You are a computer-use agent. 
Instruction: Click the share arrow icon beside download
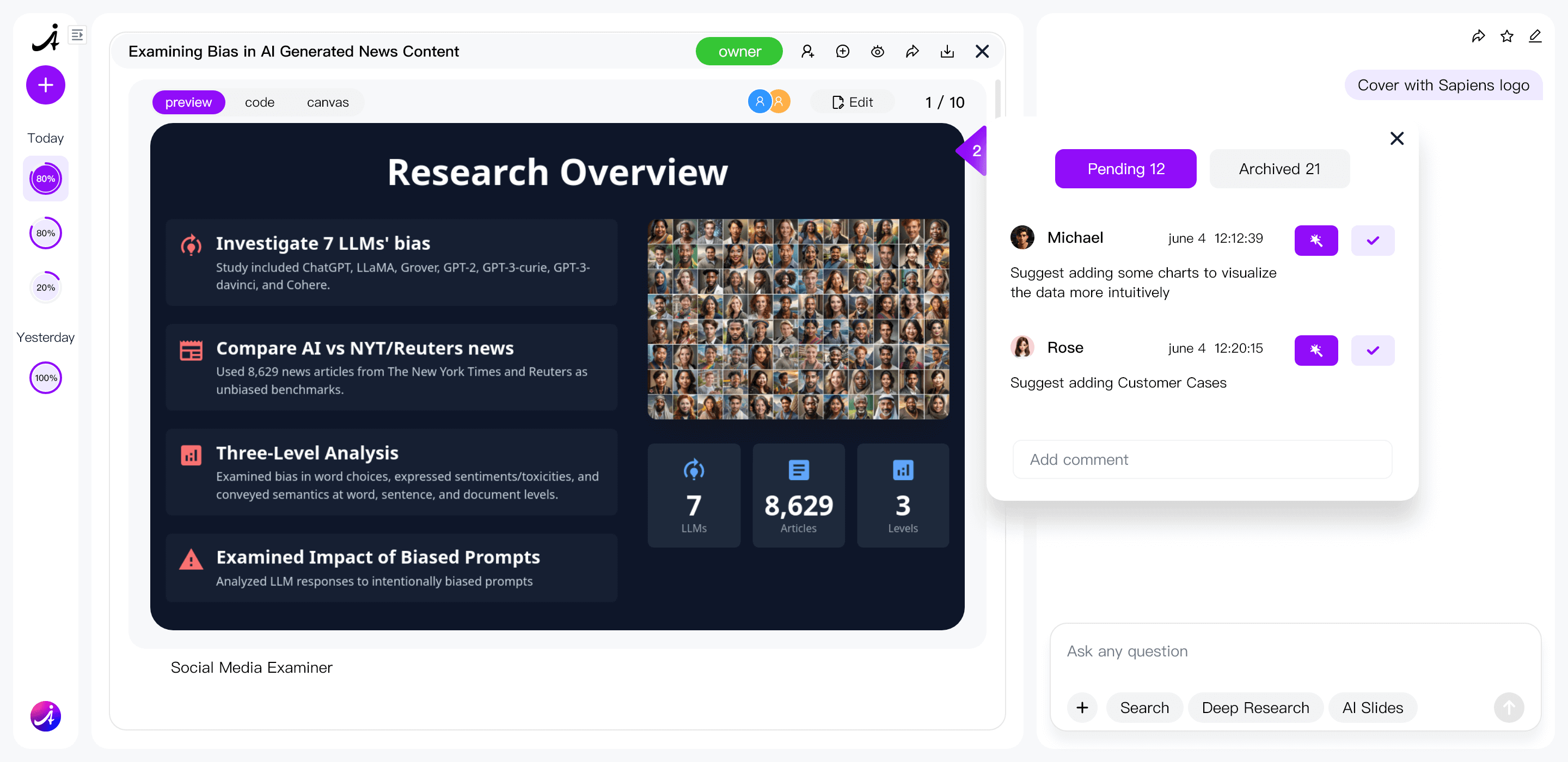tap(912, 52)
